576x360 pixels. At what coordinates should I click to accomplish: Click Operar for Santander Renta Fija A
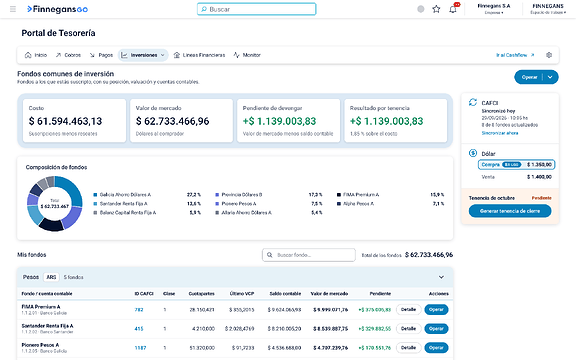click(x=436, y=329)
